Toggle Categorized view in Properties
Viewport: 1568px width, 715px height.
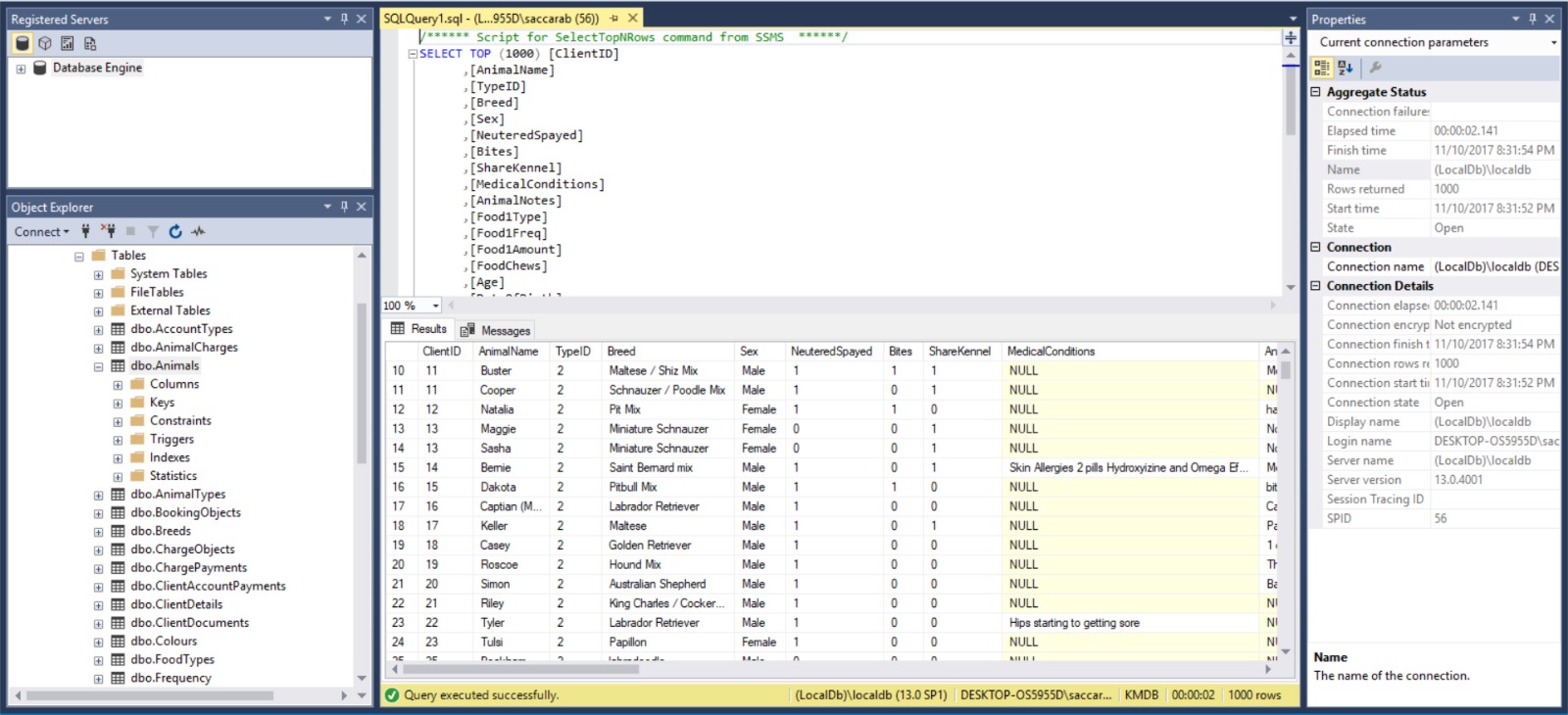pos(1322,68)
